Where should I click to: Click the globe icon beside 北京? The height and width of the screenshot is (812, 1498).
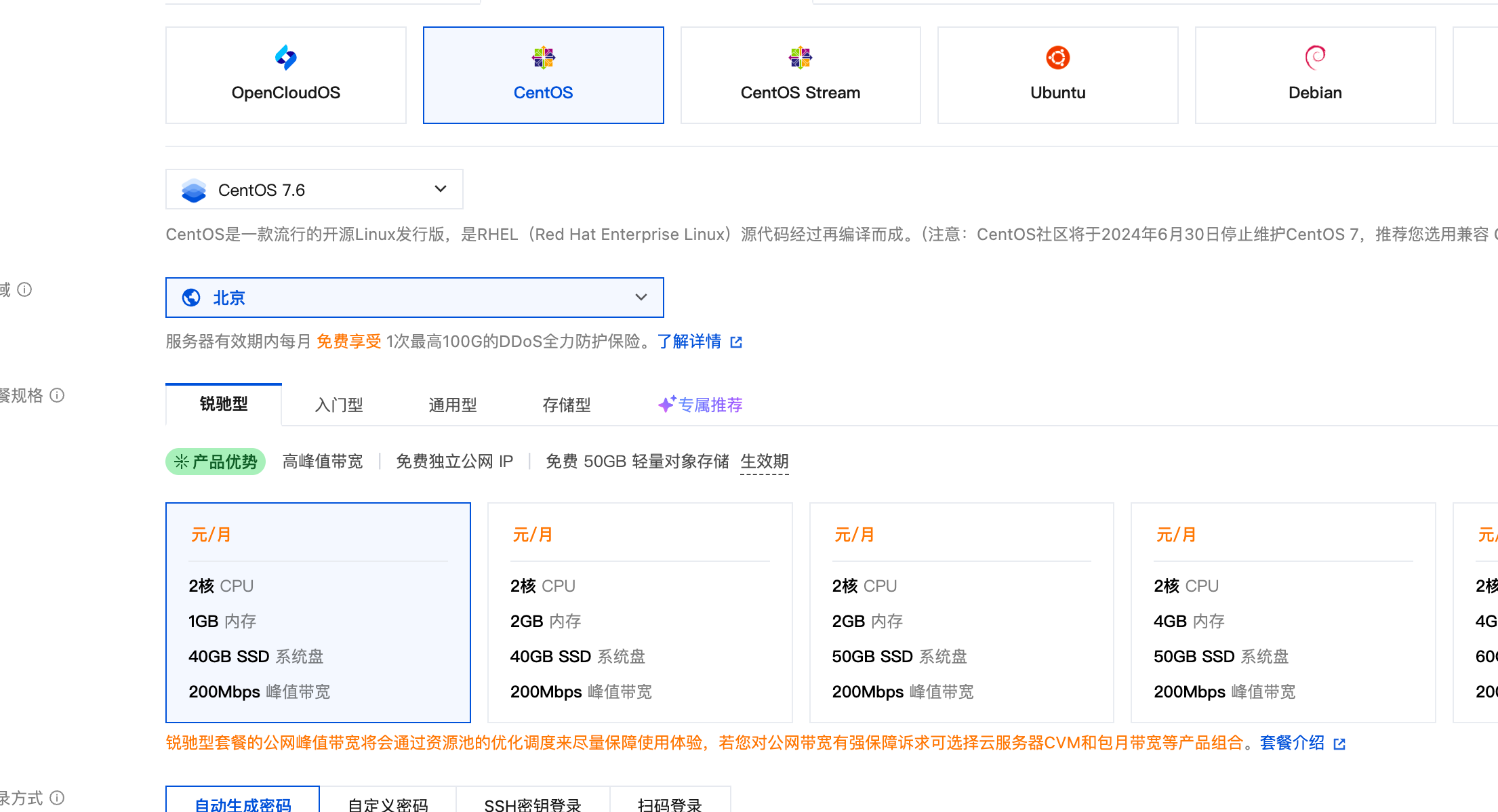[191, 298]
